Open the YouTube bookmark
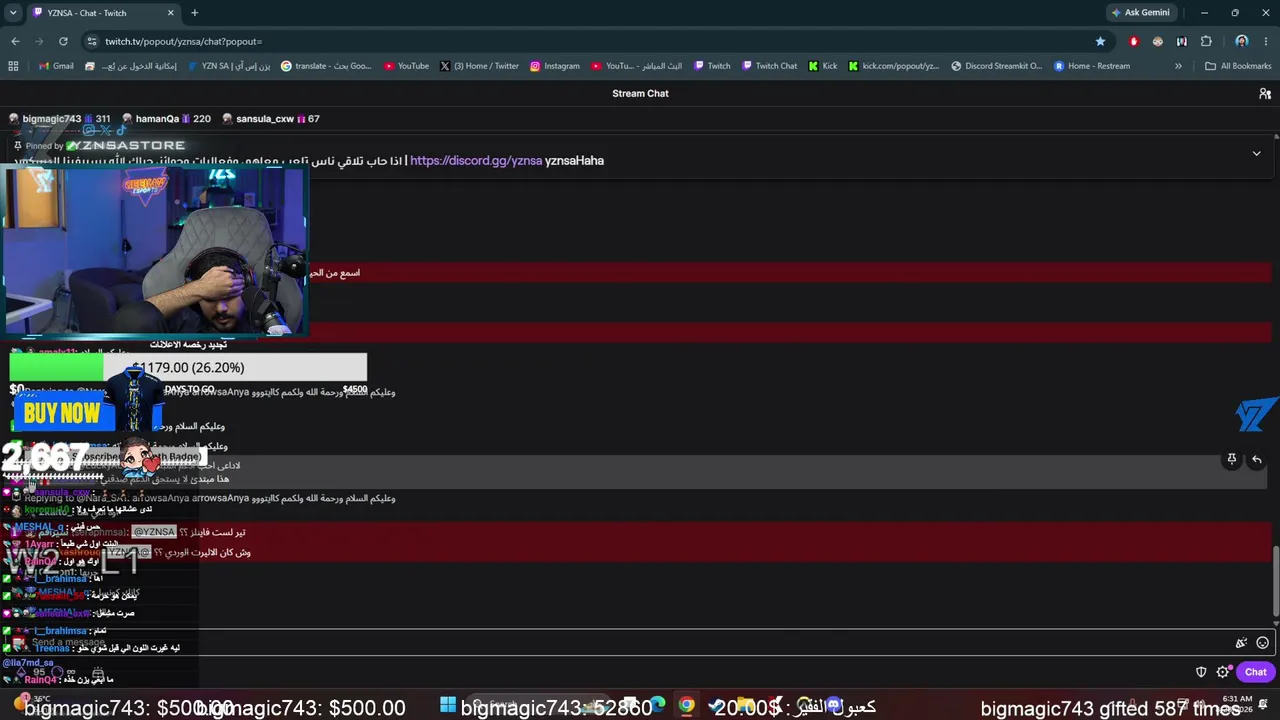1280x720 pixels. pyautogui.click(x=406, y=66)
